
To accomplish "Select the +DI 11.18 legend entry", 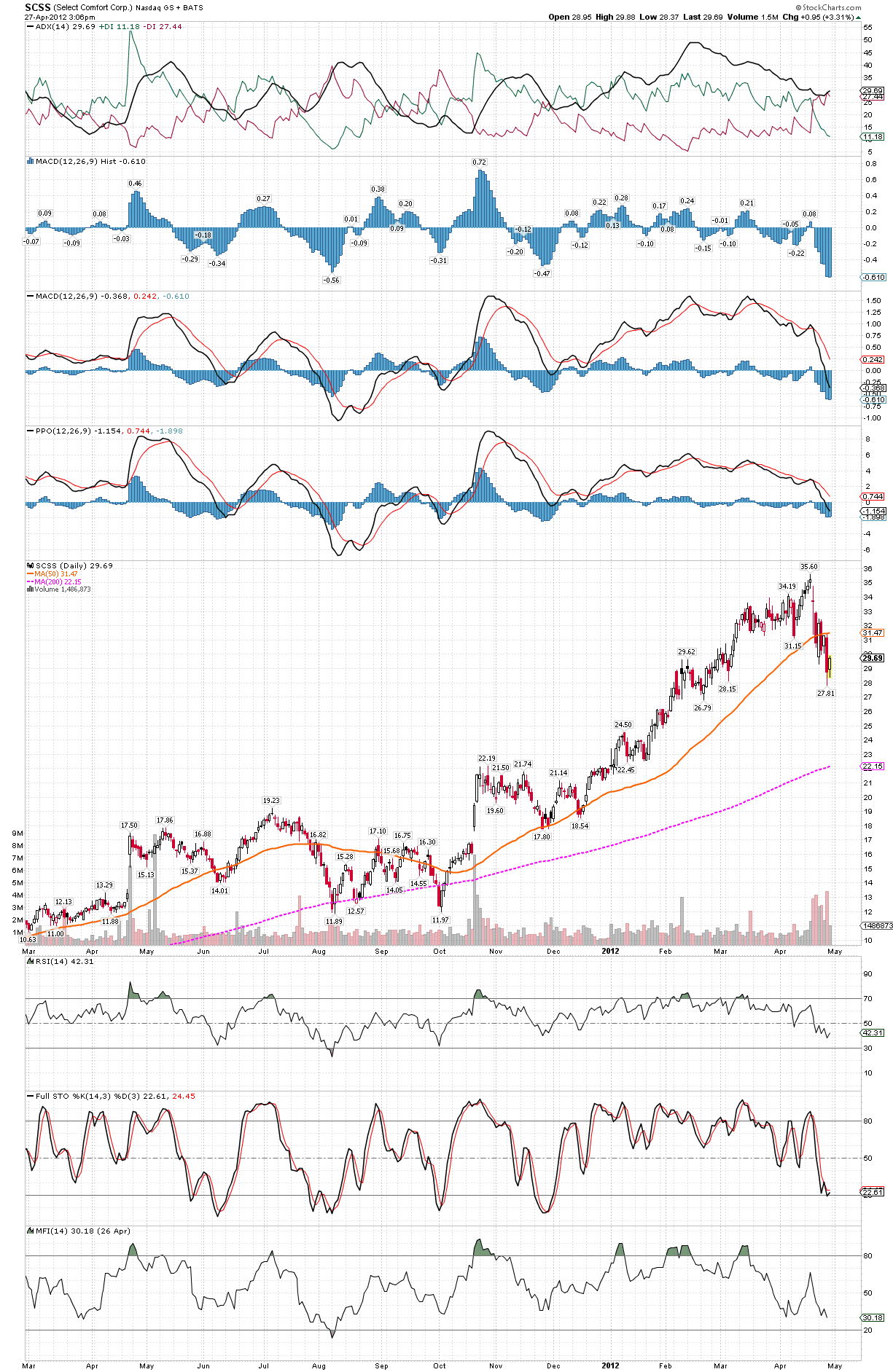I will tap(119, 27).
